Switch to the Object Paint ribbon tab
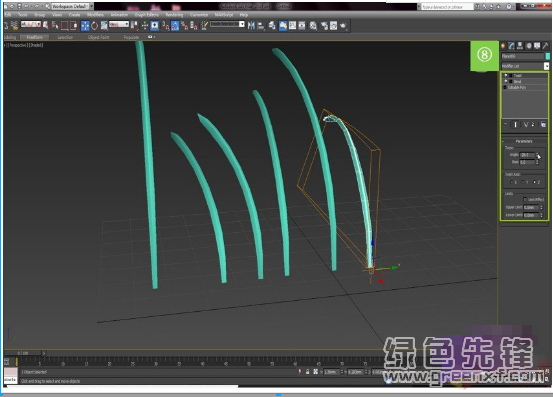The width and height of the screenshot is (553, 397). click(x=98, y=37)
